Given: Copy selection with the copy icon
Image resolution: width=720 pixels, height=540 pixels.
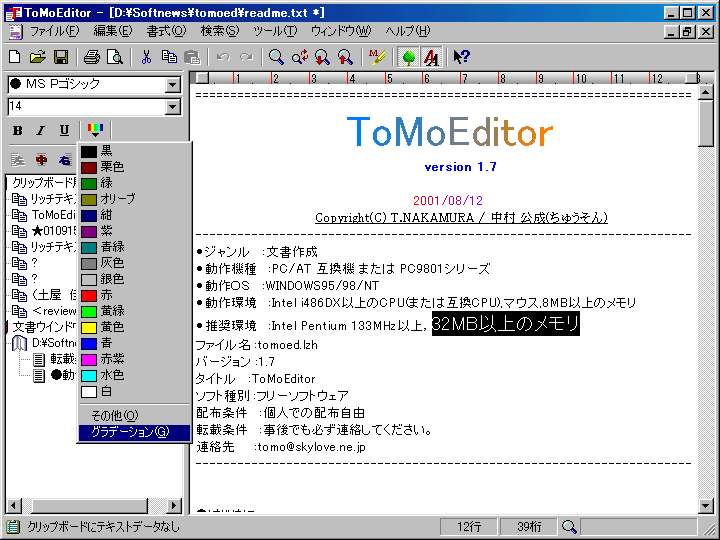Looking at the screenshot, I should click(x=169, y=57).
